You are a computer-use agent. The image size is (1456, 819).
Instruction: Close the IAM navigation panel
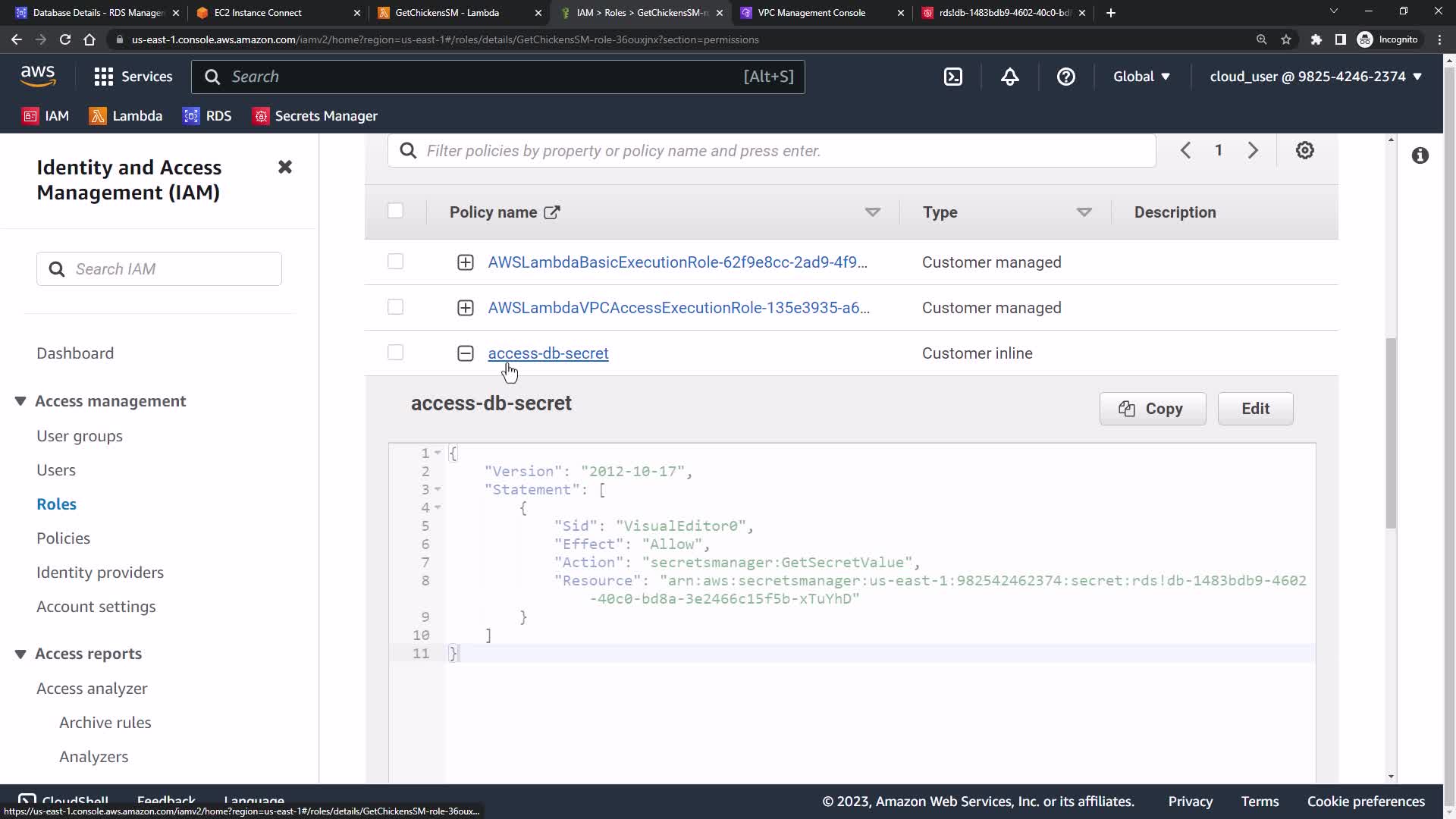[285, 167]
